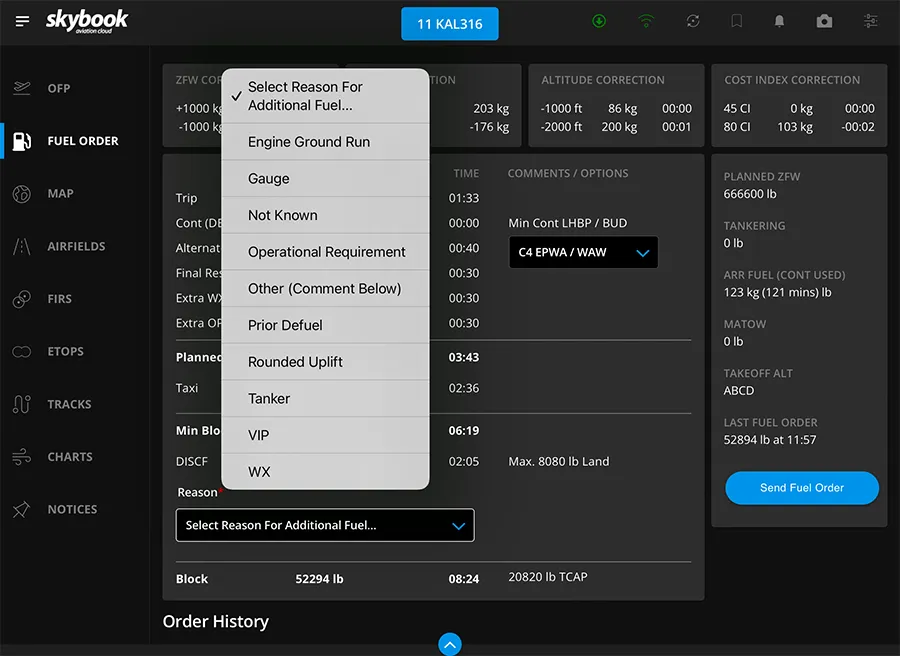This screenshot has height=656, width=900.
Task: Click the camera screenshot icon
Action: [x=824, y=21]
